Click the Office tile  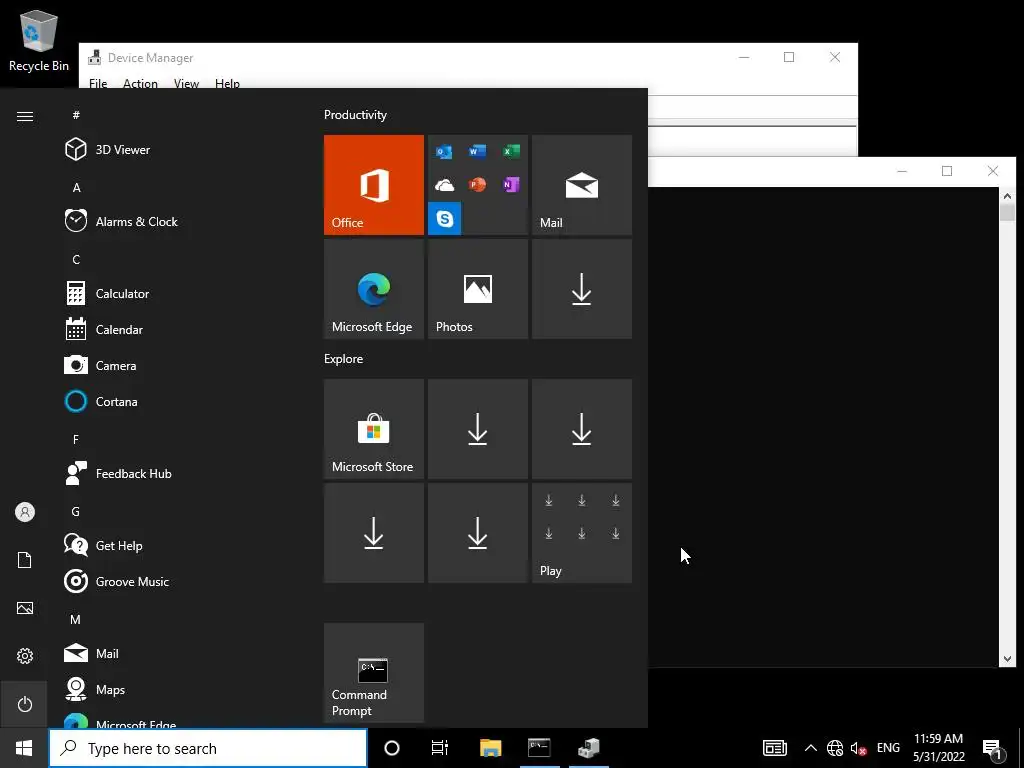374,185
